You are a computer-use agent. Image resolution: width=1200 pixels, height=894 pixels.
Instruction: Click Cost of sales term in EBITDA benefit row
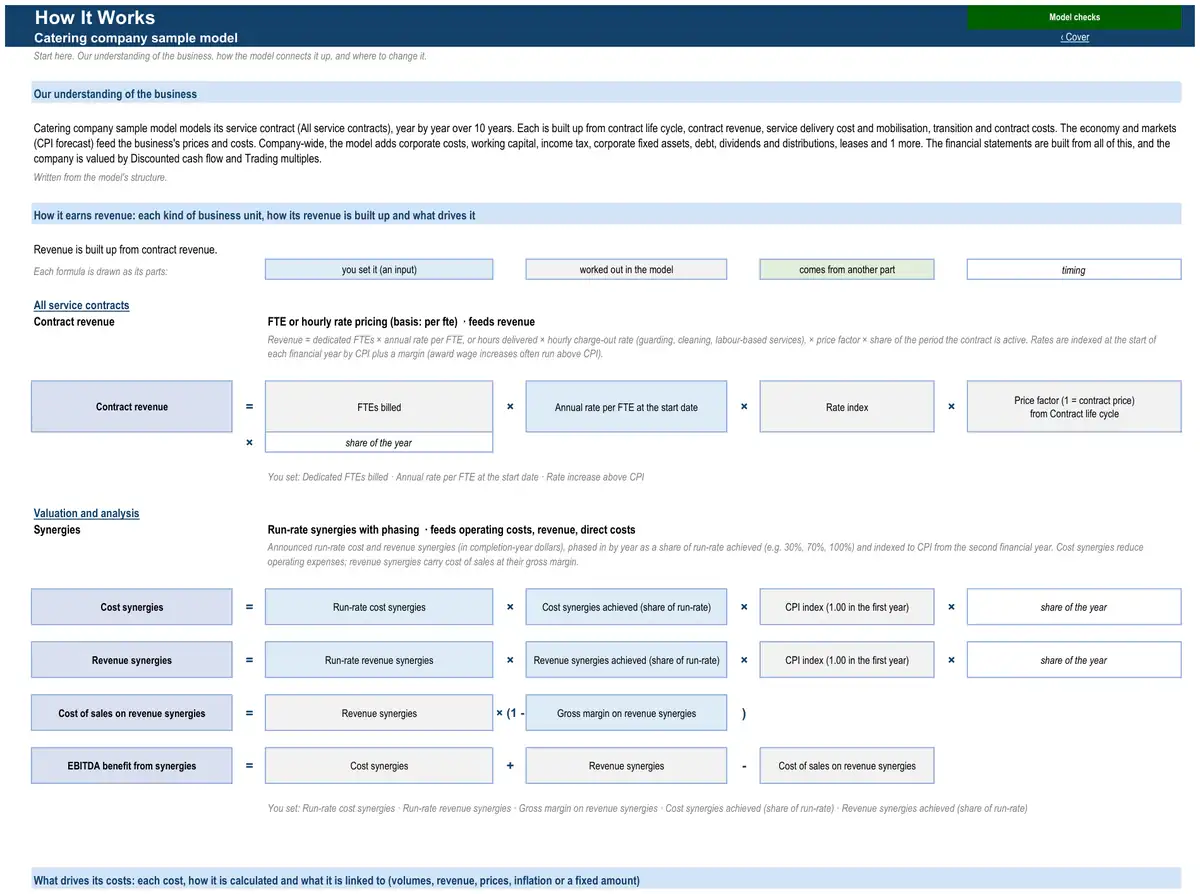coord(847,766)
